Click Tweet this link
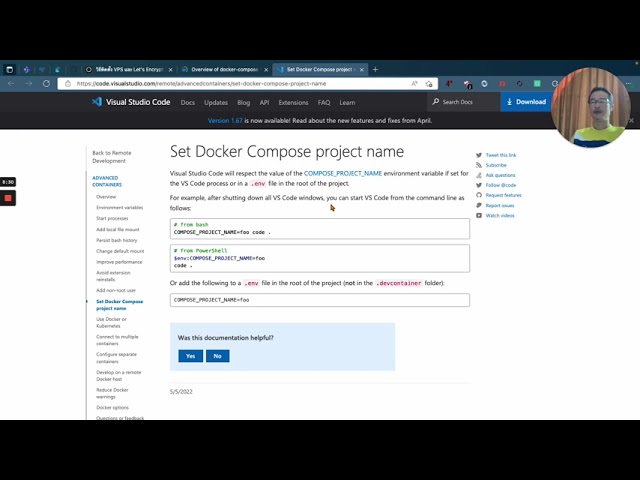 pos(501,155)
